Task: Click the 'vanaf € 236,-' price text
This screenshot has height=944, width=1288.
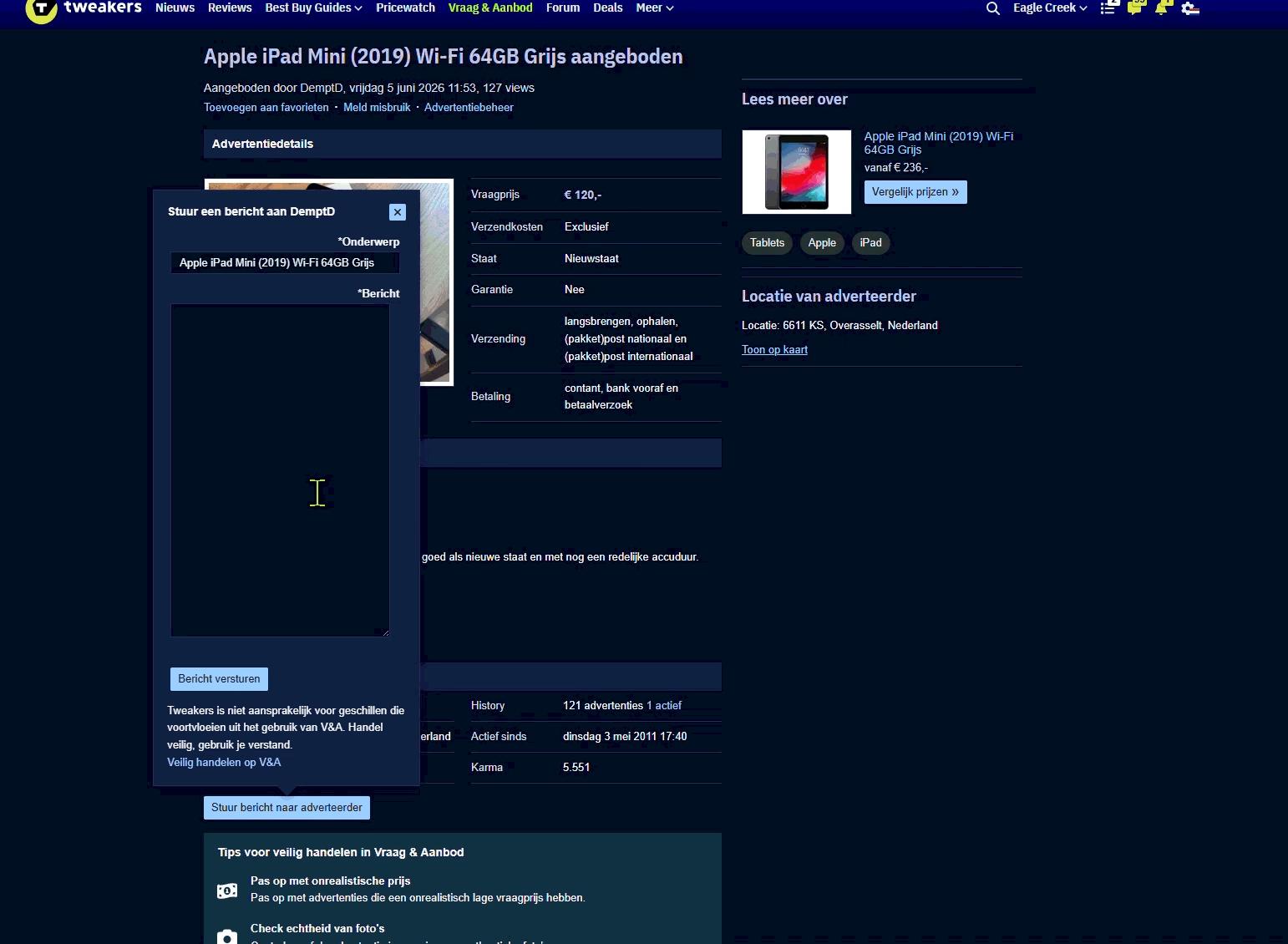Action: (896, 168)
